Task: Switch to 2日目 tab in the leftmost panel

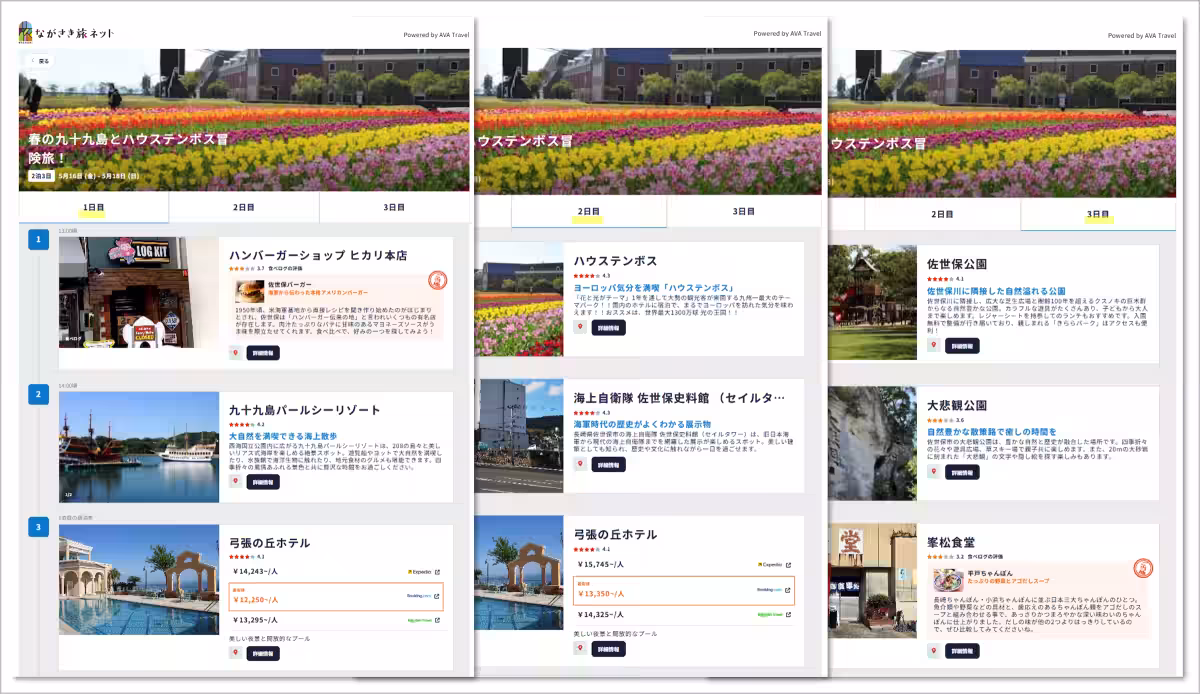Action: 243,208
